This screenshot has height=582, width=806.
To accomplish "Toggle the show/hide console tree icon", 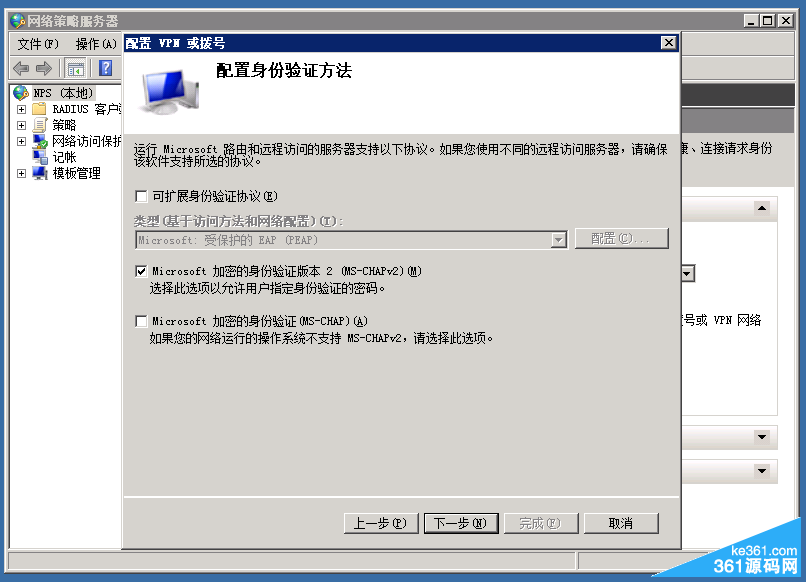I will pos(76,68).
